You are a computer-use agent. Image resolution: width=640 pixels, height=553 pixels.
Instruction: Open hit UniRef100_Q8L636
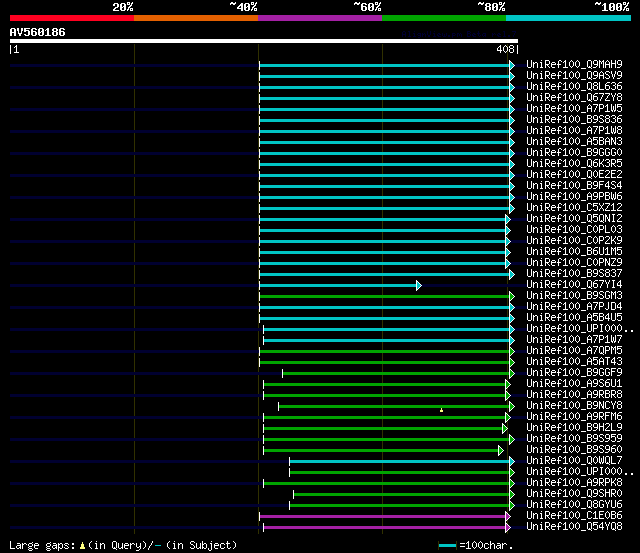coord(574,87)
